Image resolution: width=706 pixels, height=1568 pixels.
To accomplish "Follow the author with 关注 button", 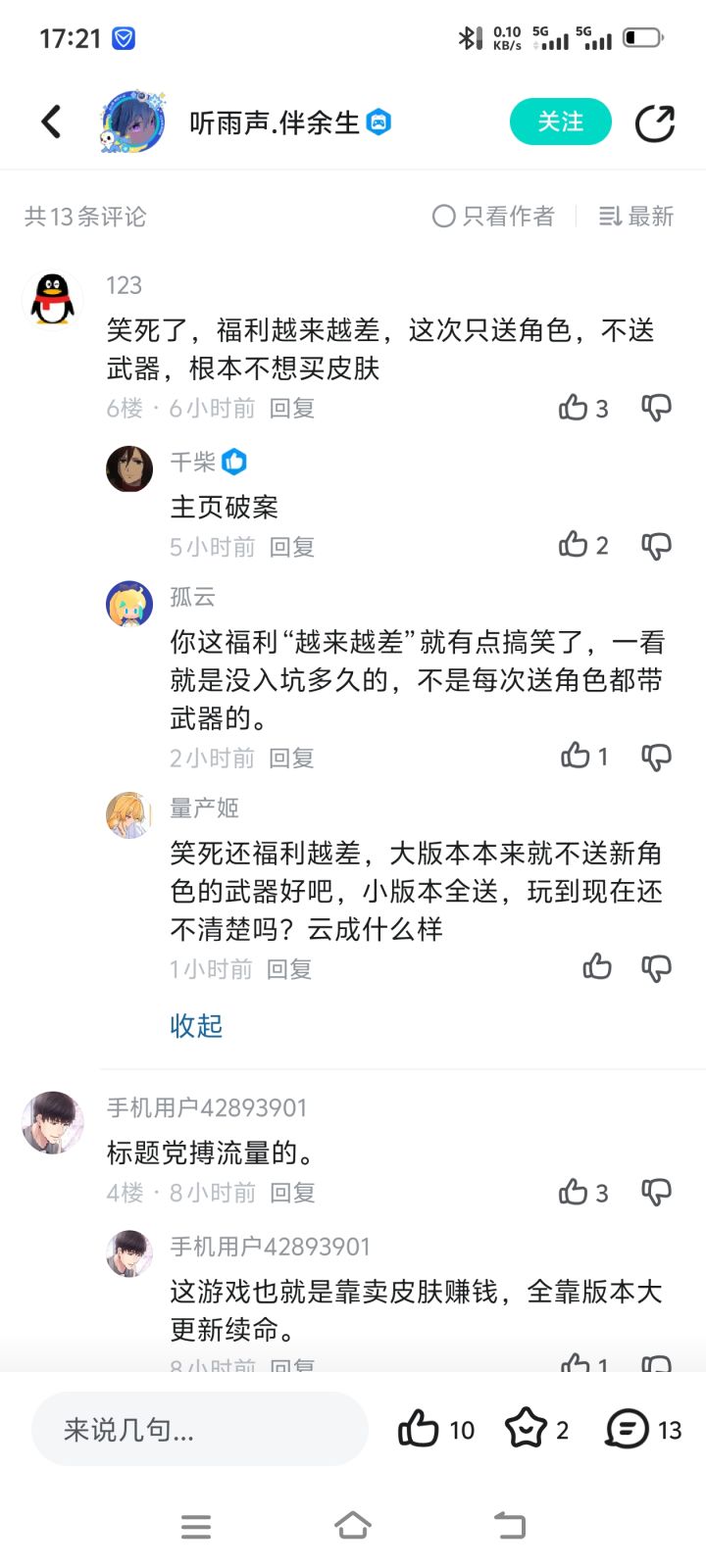I will tap(560, 122).
